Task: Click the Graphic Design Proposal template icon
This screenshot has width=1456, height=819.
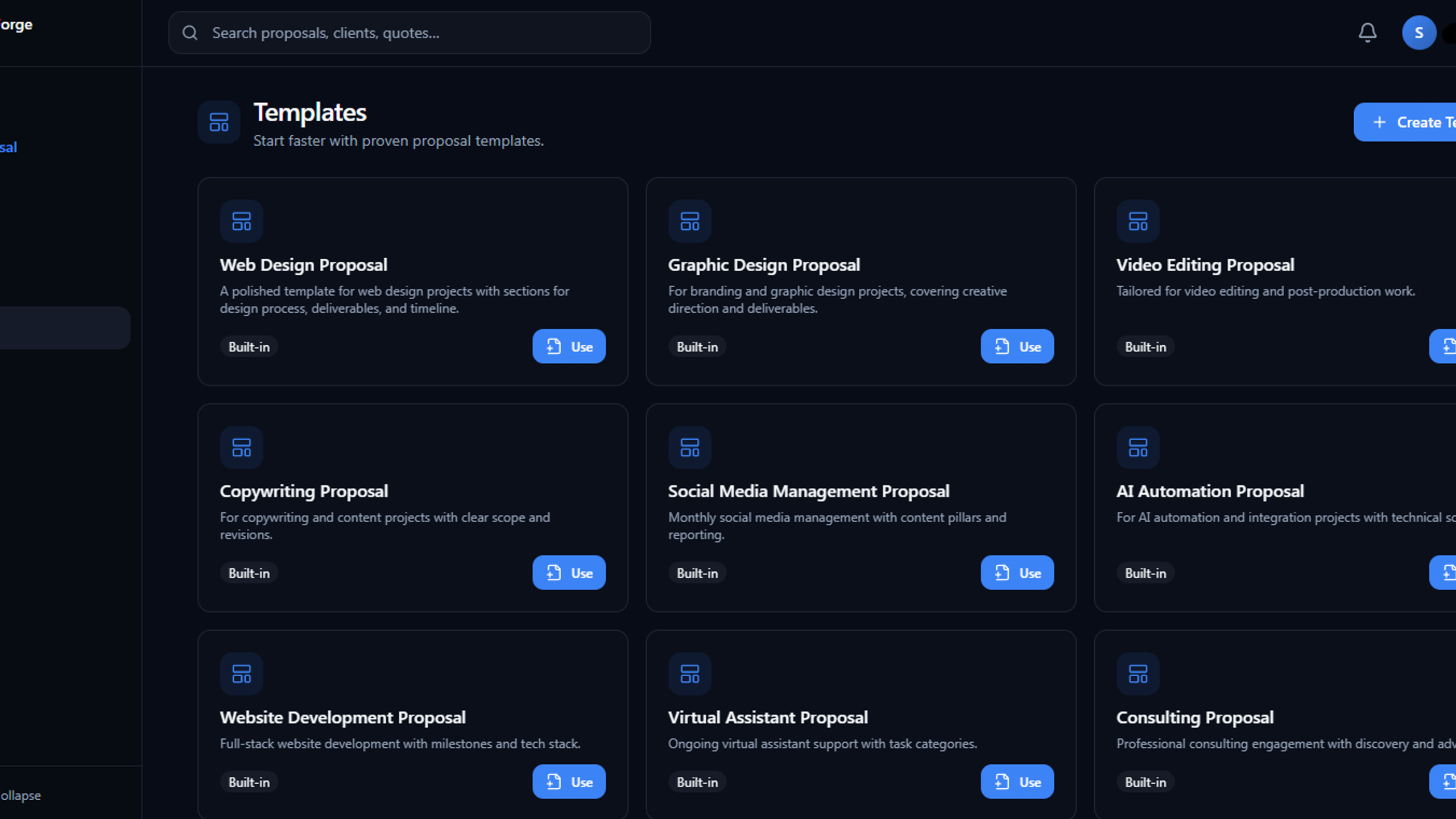Action: pos(690,221)
